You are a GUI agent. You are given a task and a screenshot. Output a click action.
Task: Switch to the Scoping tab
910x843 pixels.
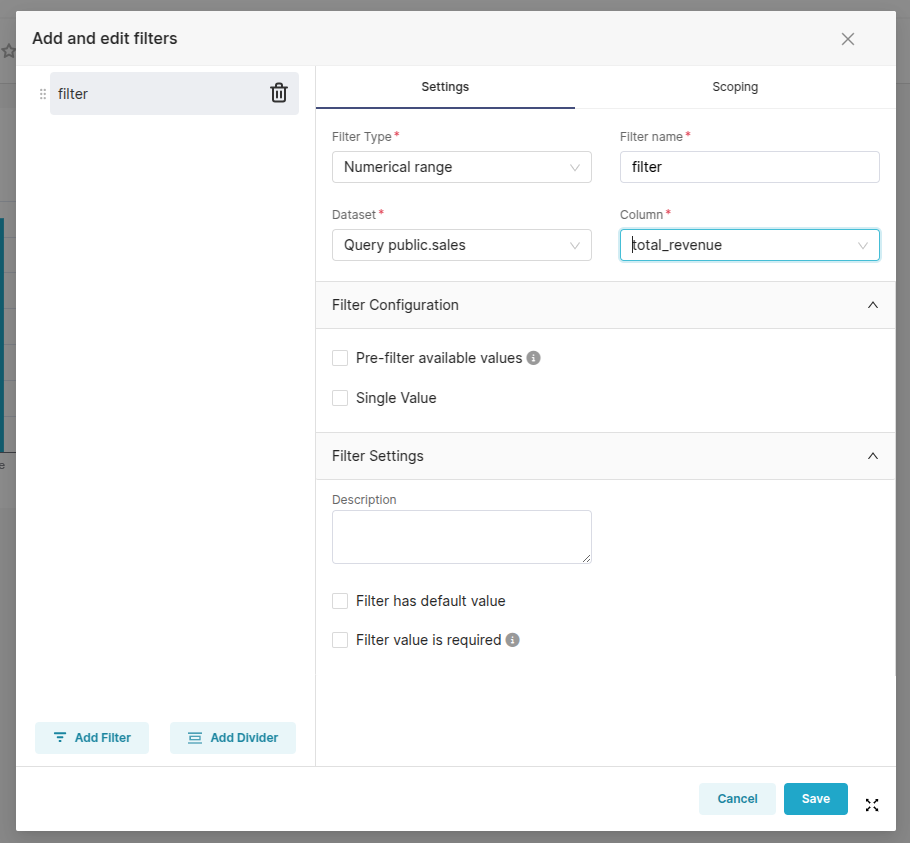click(x=735, y=87)
